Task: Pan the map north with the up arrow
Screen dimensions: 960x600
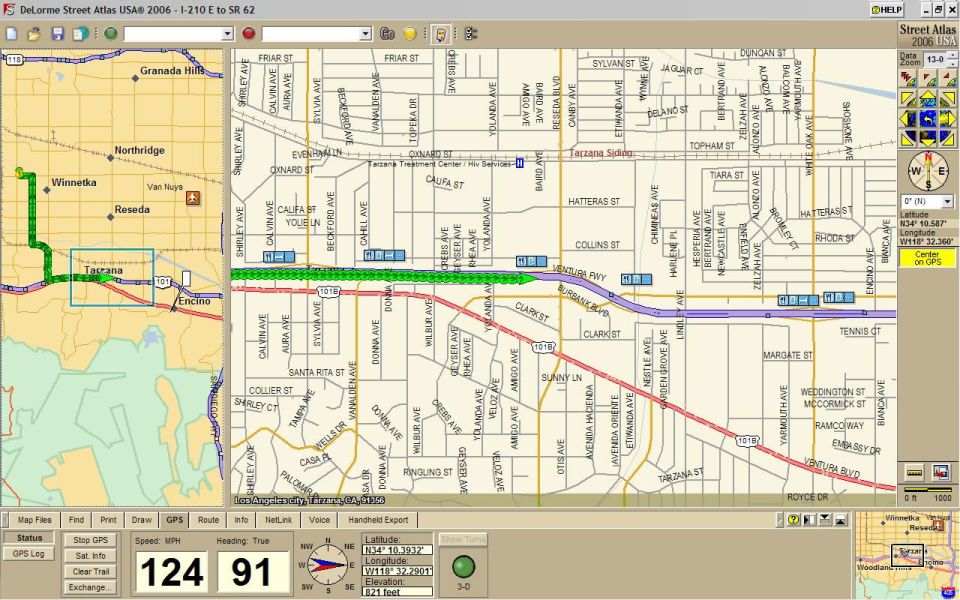Action: click(x=928, y=99)
